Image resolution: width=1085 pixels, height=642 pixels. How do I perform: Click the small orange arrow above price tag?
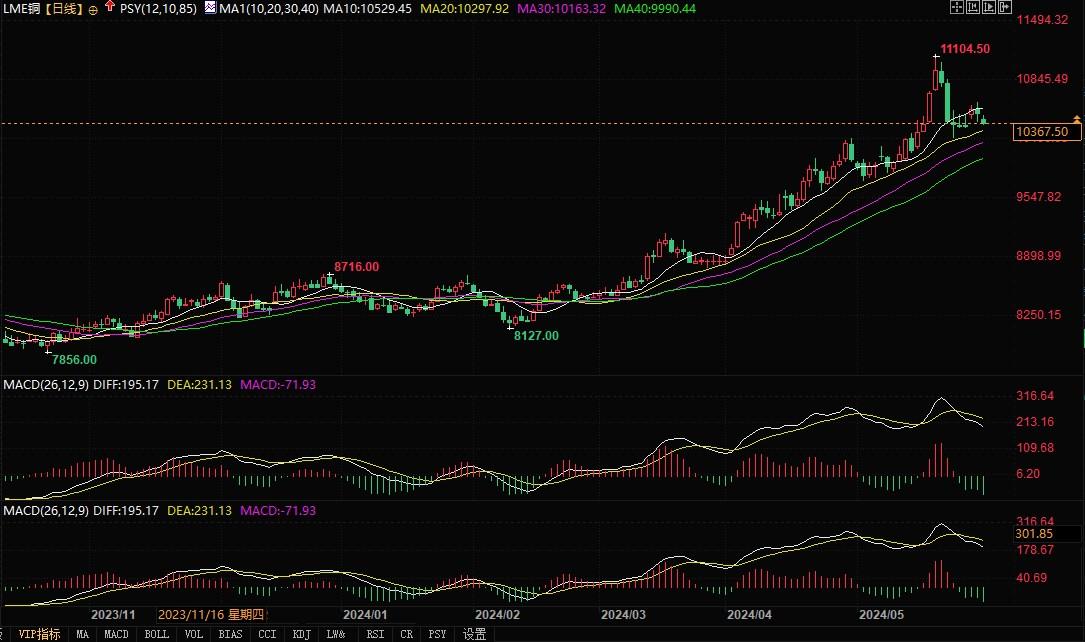[x=1077, y=120]
